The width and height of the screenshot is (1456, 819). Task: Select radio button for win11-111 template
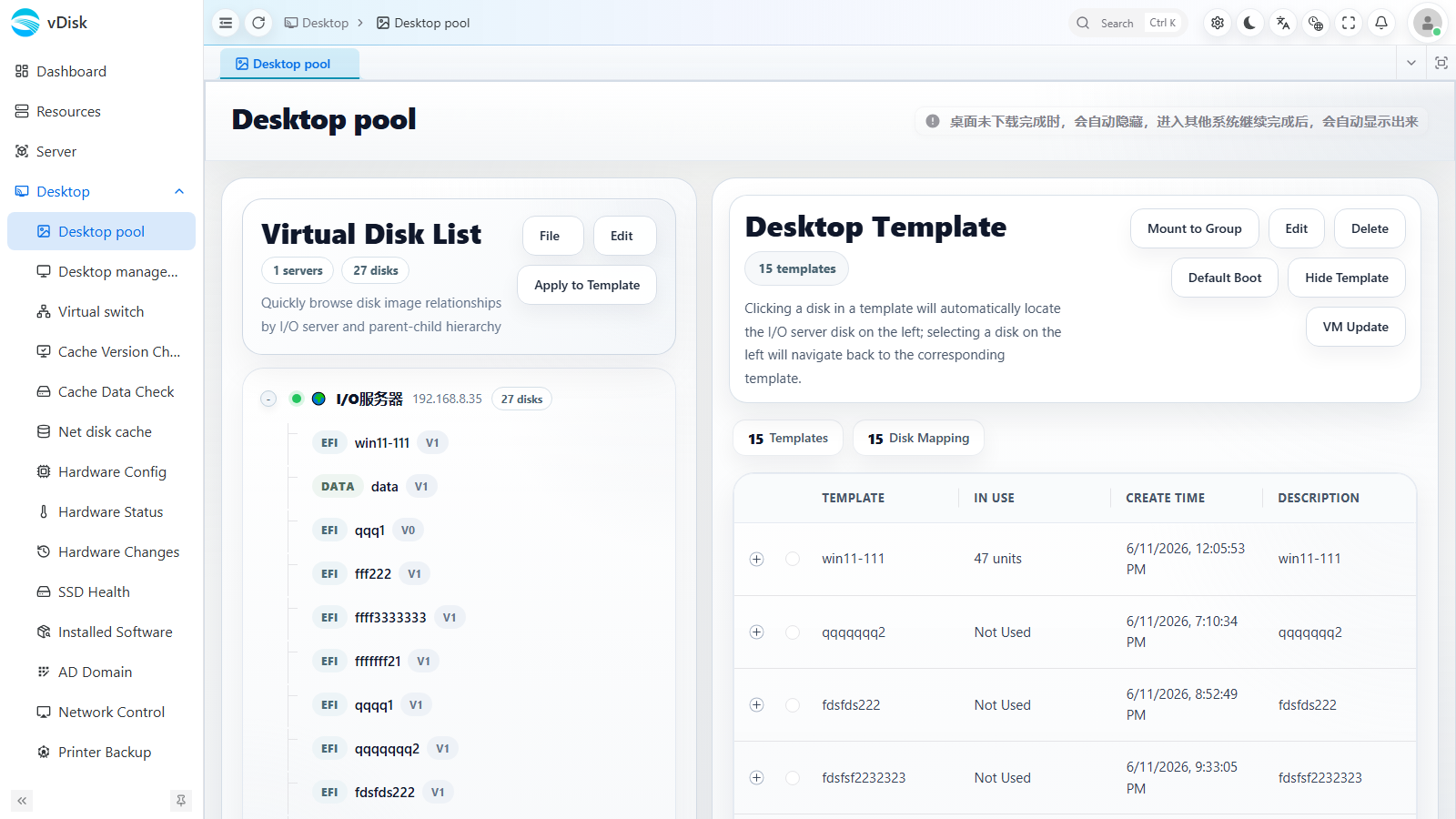tap(793, 559)
